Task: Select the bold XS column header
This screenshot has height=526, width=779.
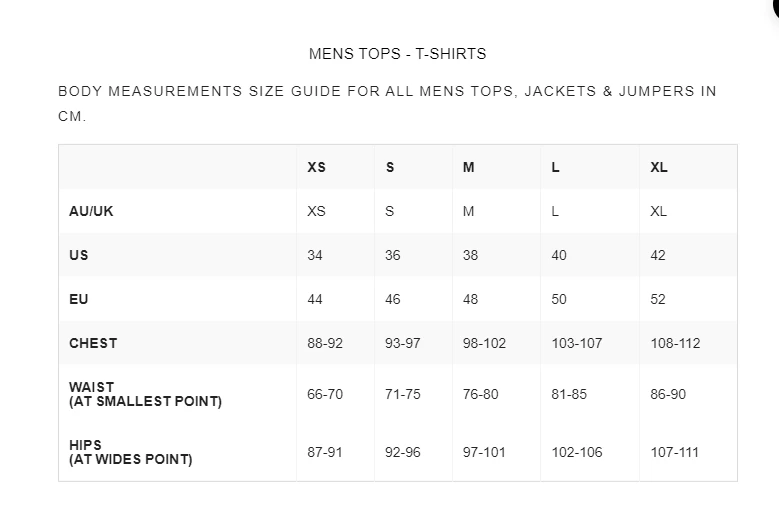Action: (316, 167)
